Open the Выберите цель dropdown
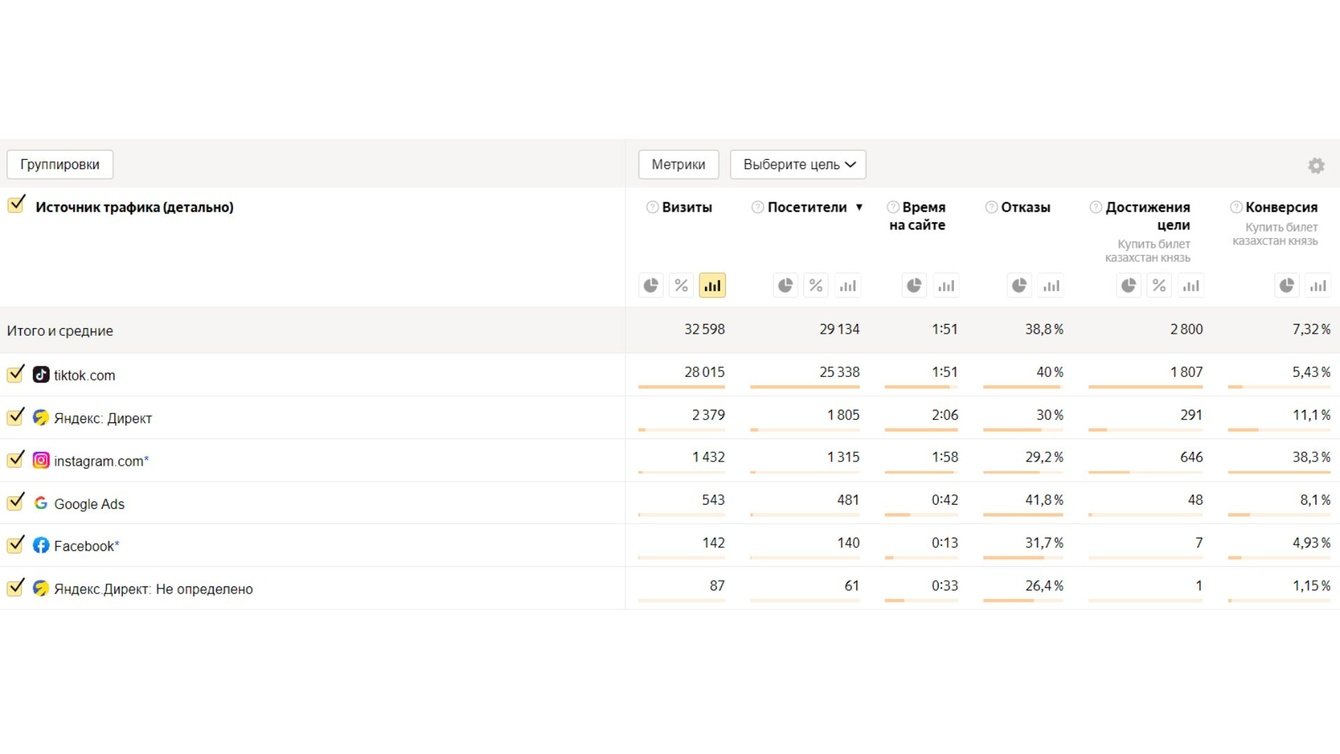Image resolution: width=1340 pixels, height=754 pixels. point(798,165)
